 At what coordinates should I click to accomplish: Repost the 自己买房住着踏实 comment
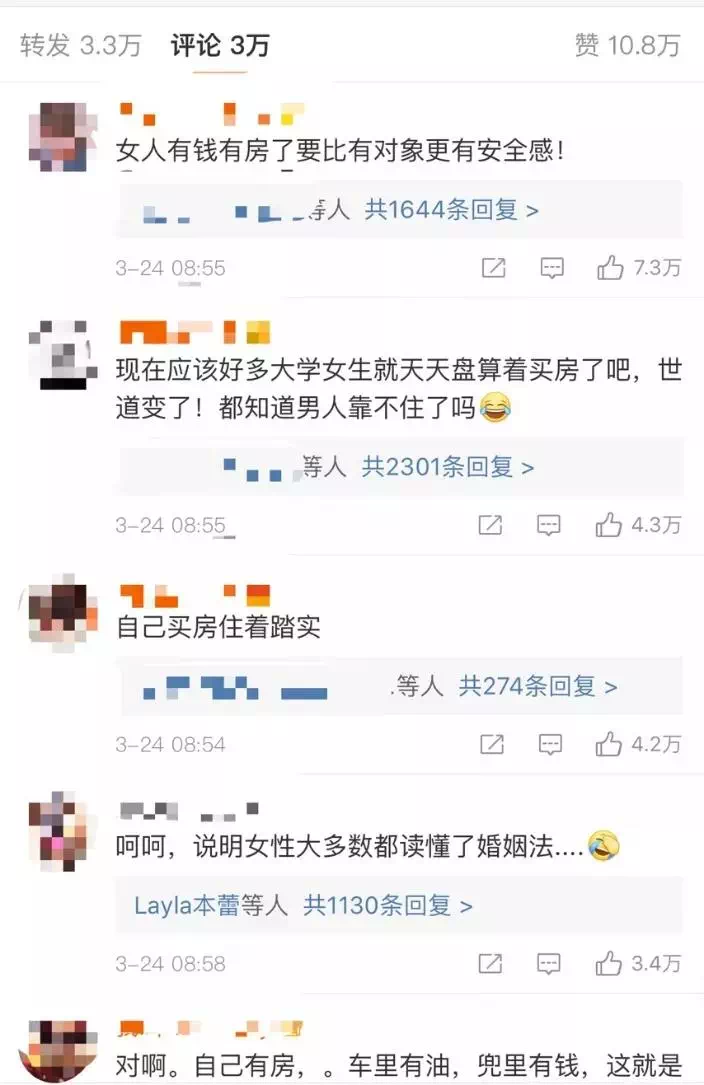tap(492, 745)
